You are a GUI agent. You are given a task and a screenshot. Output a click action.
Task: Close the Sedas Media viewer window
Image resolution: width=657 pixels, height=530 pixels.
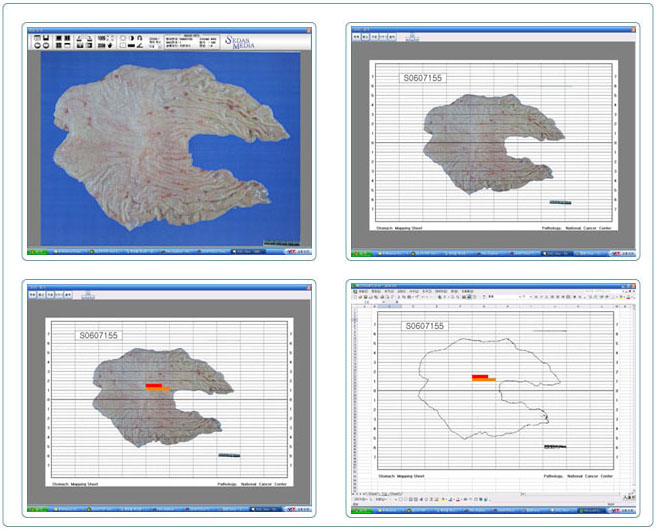(309, 30)
